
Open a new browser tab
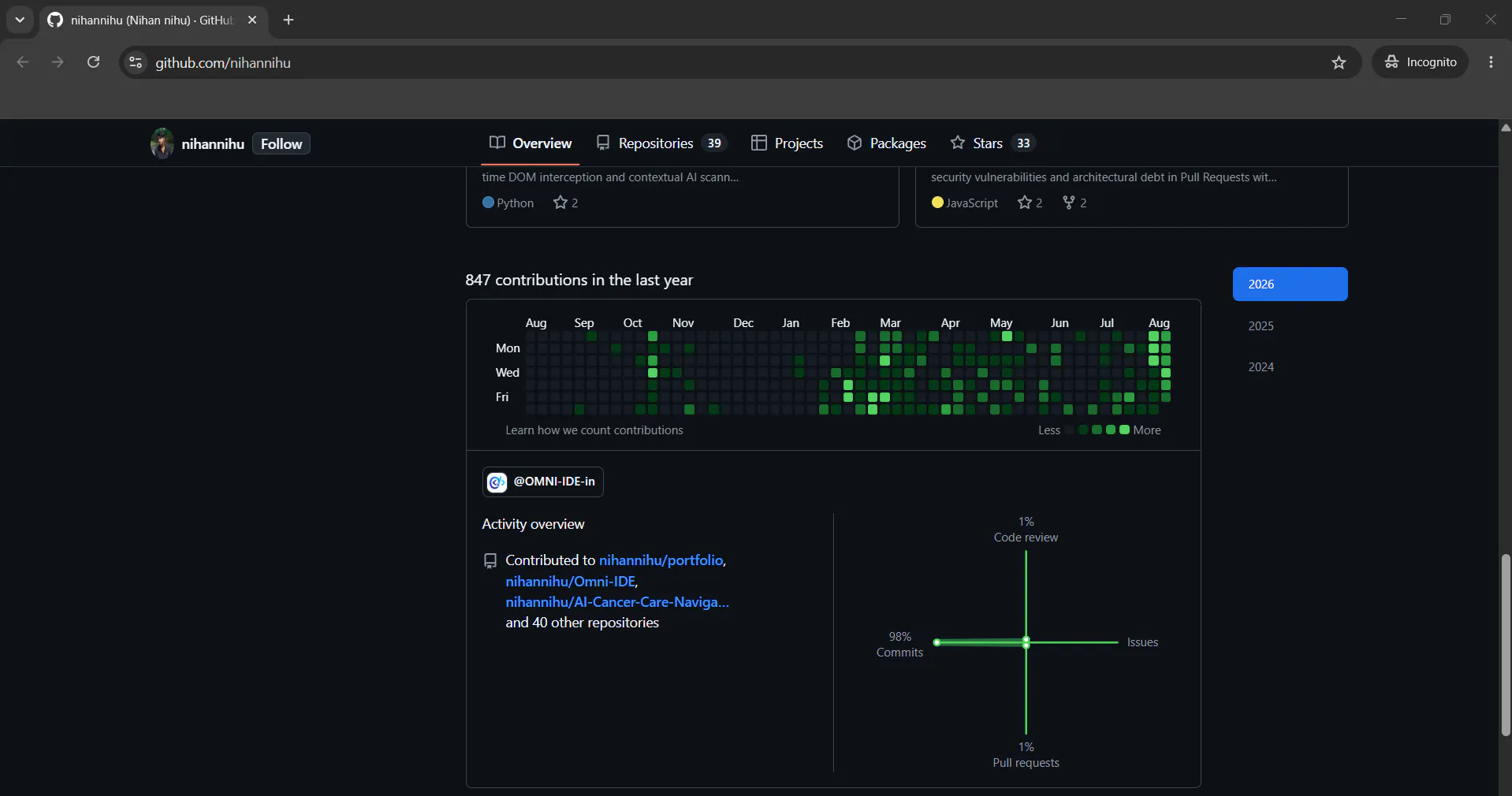pyautogui.click(x=289, y=20)
